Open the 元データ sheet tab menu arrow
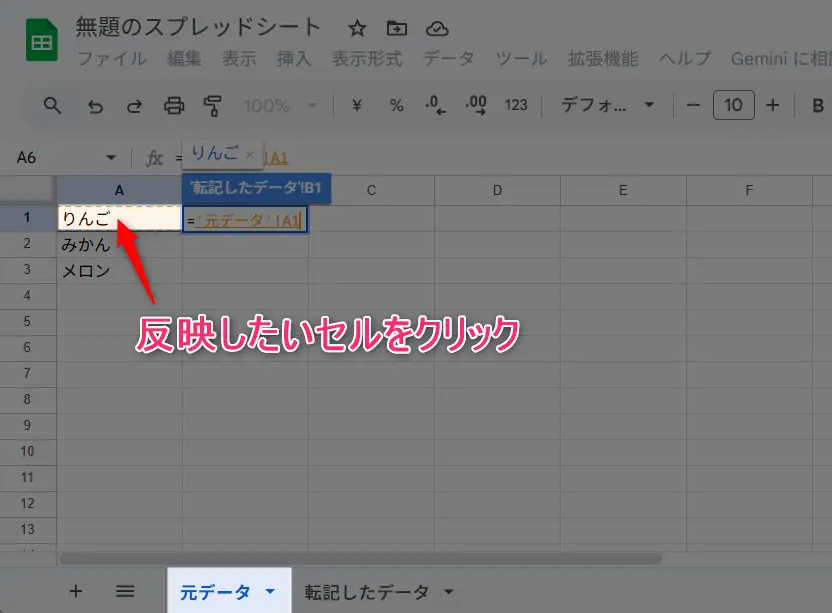 tap(270, 592)
